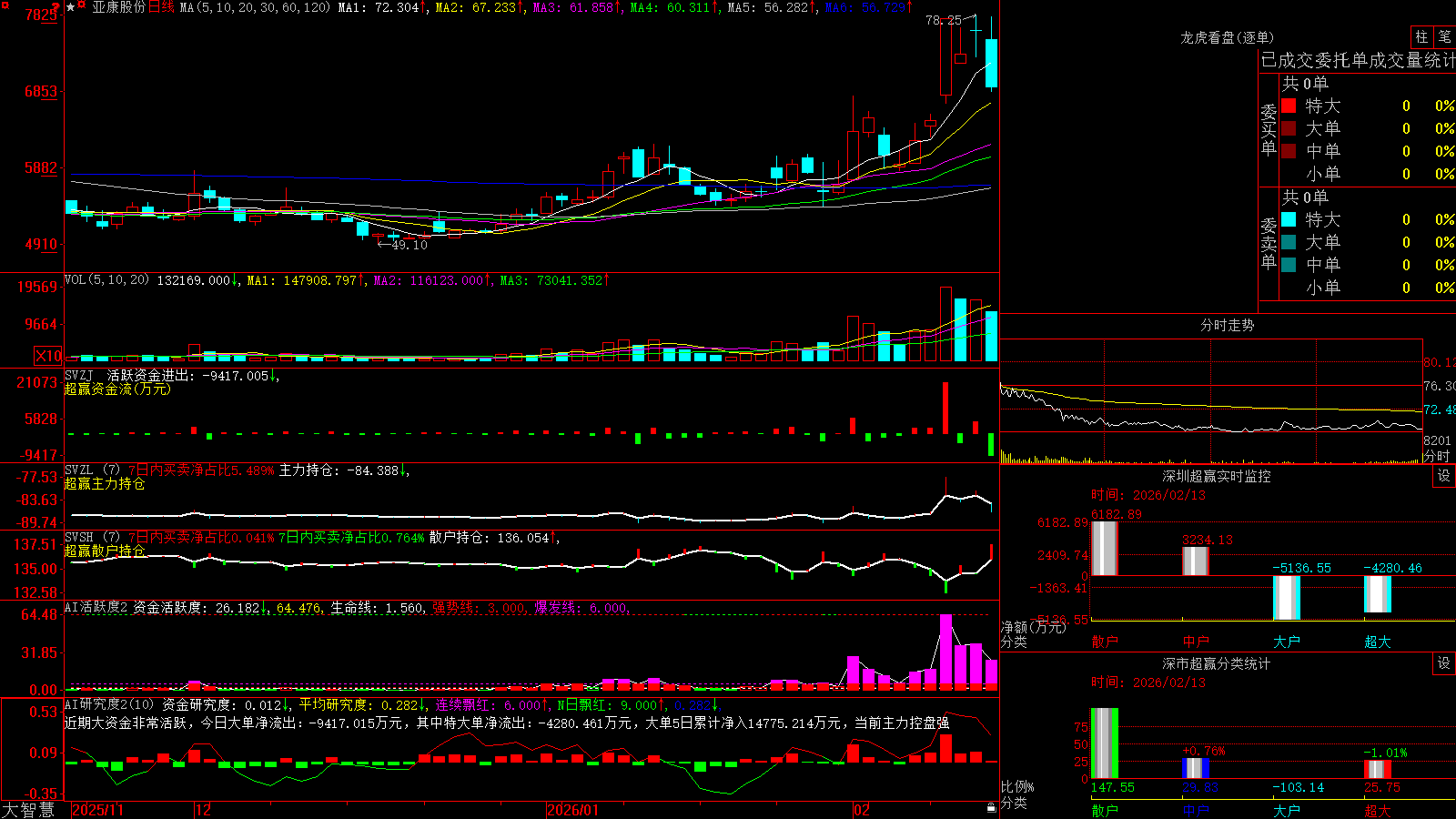The image size is (1456, 819).
Task: Click the red question mark help icon
Action: click(x=56, y=9)
